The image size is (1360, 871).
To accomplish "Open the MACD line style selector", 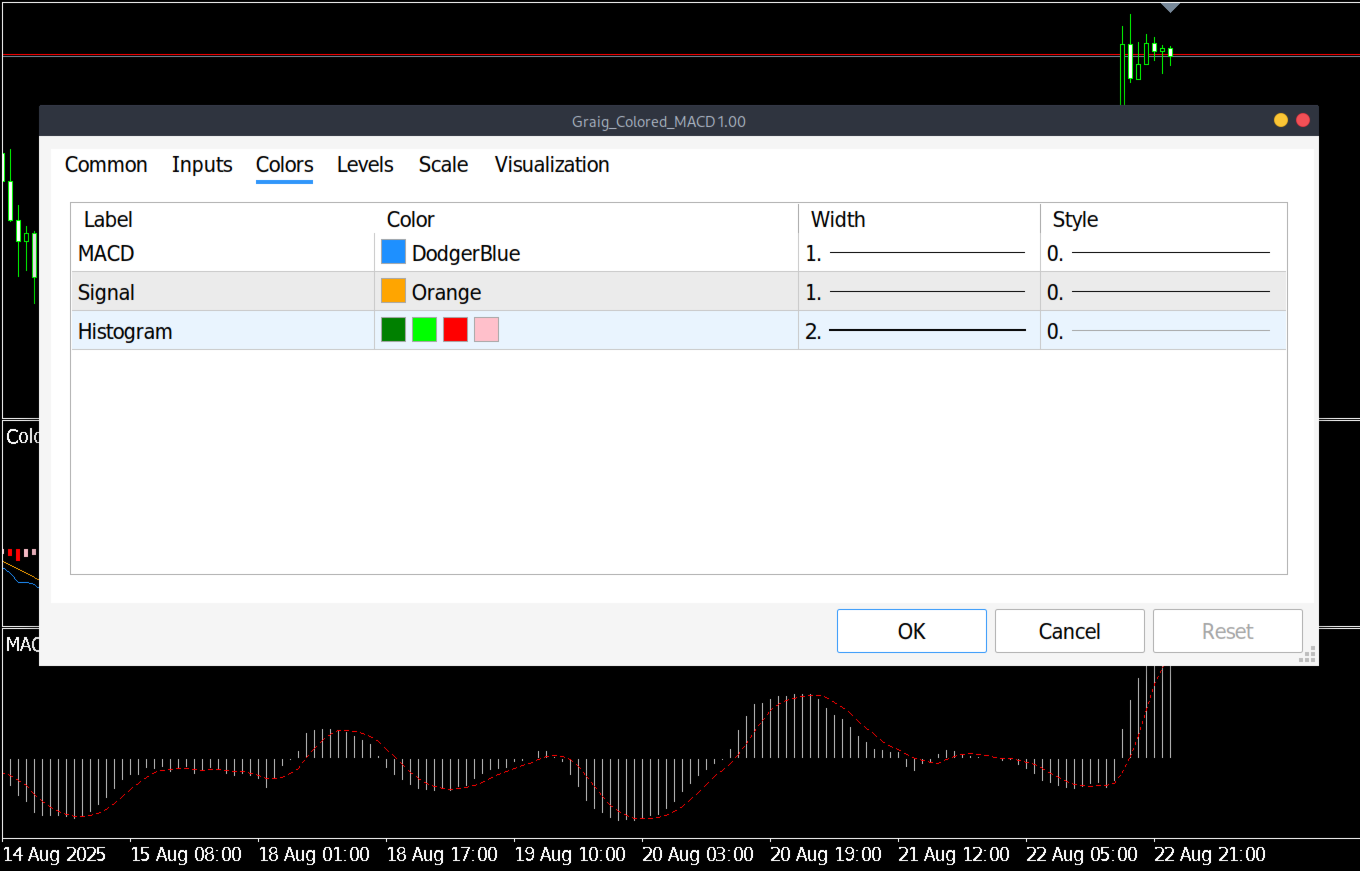I will (x=1163, y=253).
